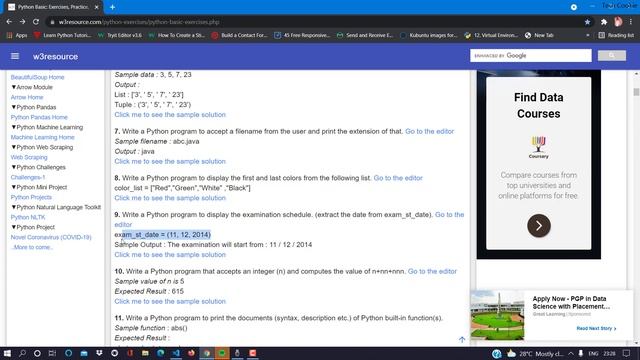Click the browser address bar URL
Image resolution: width=640 pixels, height=360 pixels.
coord(139,22)
